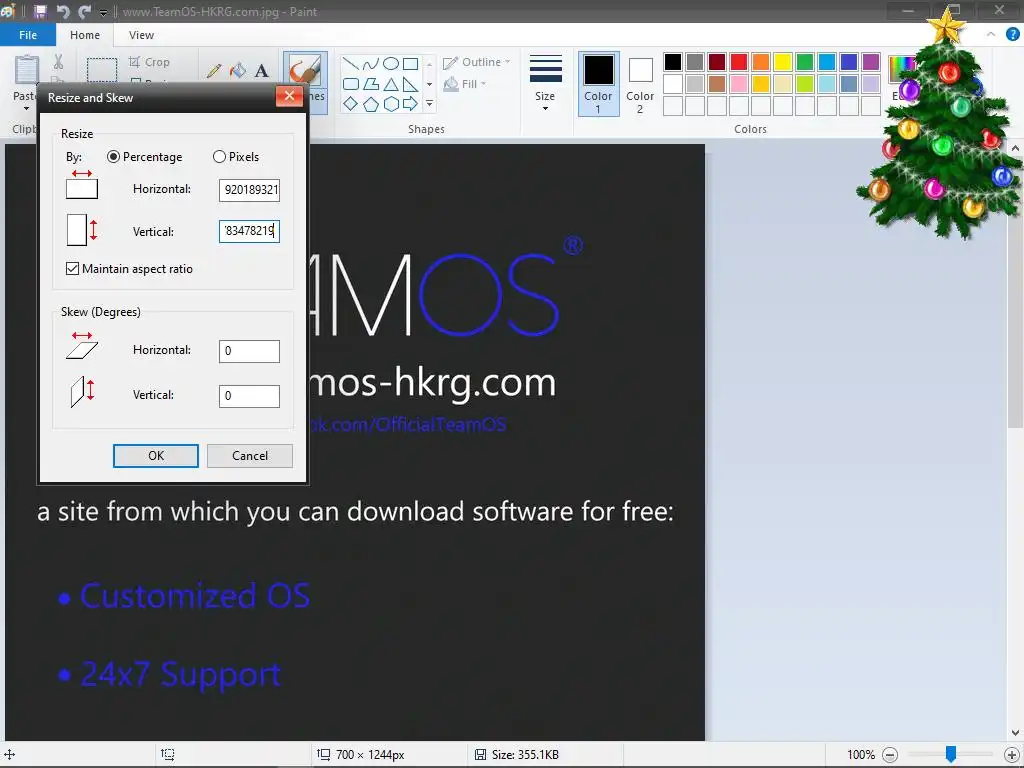Pick the Right triangle shape
Image resolution: width=1024 pixels, height=768 pixels.
click(410, 84)
